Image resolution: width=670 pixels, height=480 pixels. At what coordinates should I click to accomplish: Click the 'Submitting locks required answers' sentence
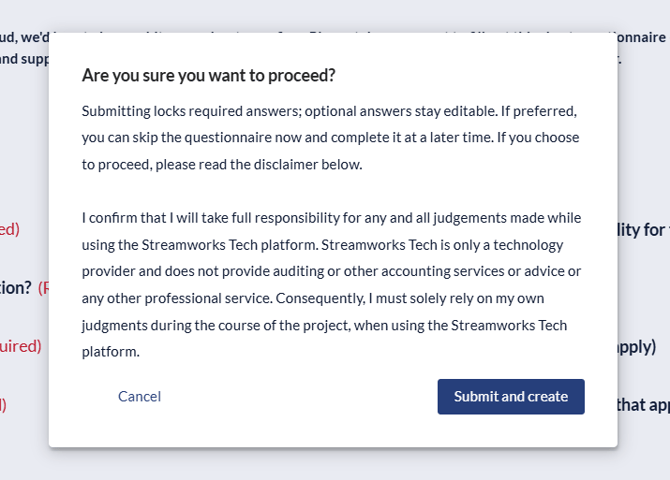pyautogui.click(x=216, y=110)
